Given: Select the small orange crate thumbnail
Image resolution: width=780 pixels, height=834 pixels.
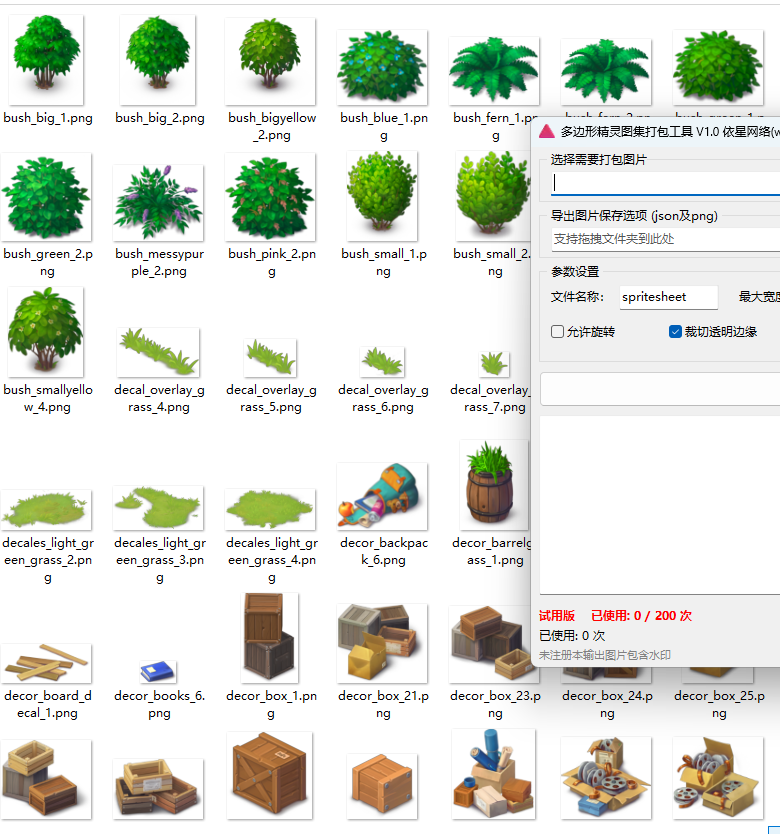Looking at the screenshot, I should pos(382,786).
